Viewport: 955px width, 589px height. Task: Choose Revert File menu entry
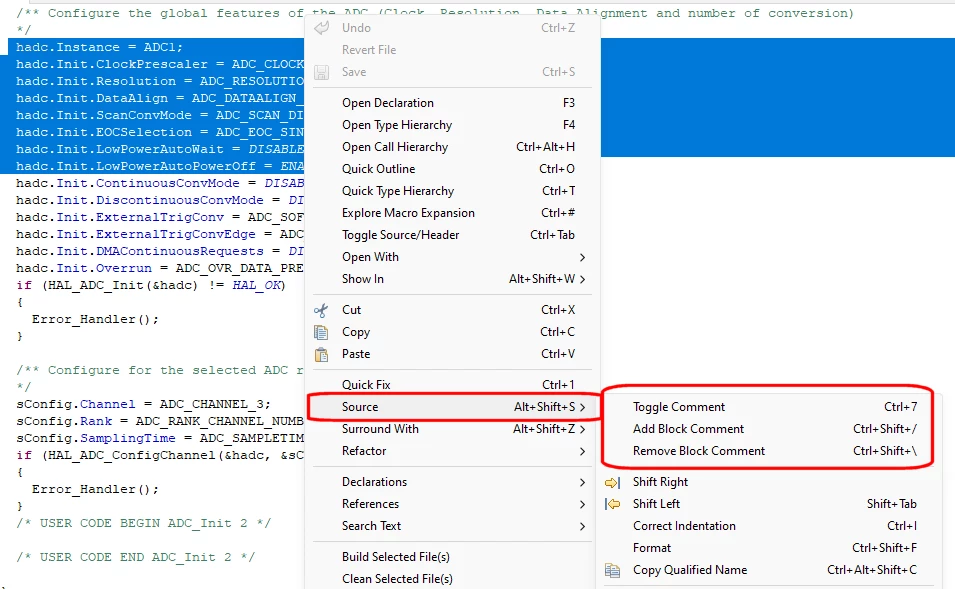(x=452, y=50)
